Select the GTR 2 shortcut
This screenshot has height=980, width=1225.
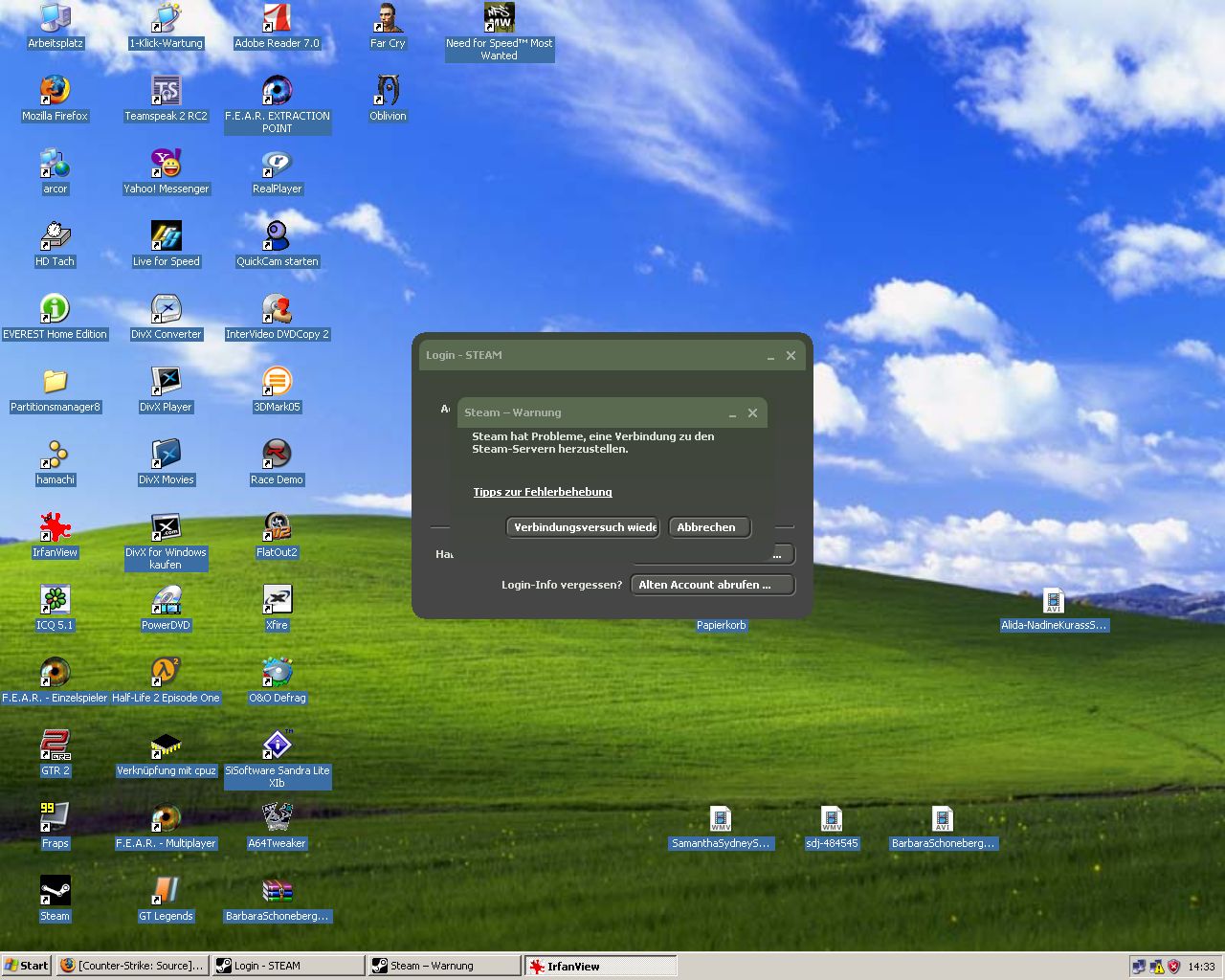[55, 754]
